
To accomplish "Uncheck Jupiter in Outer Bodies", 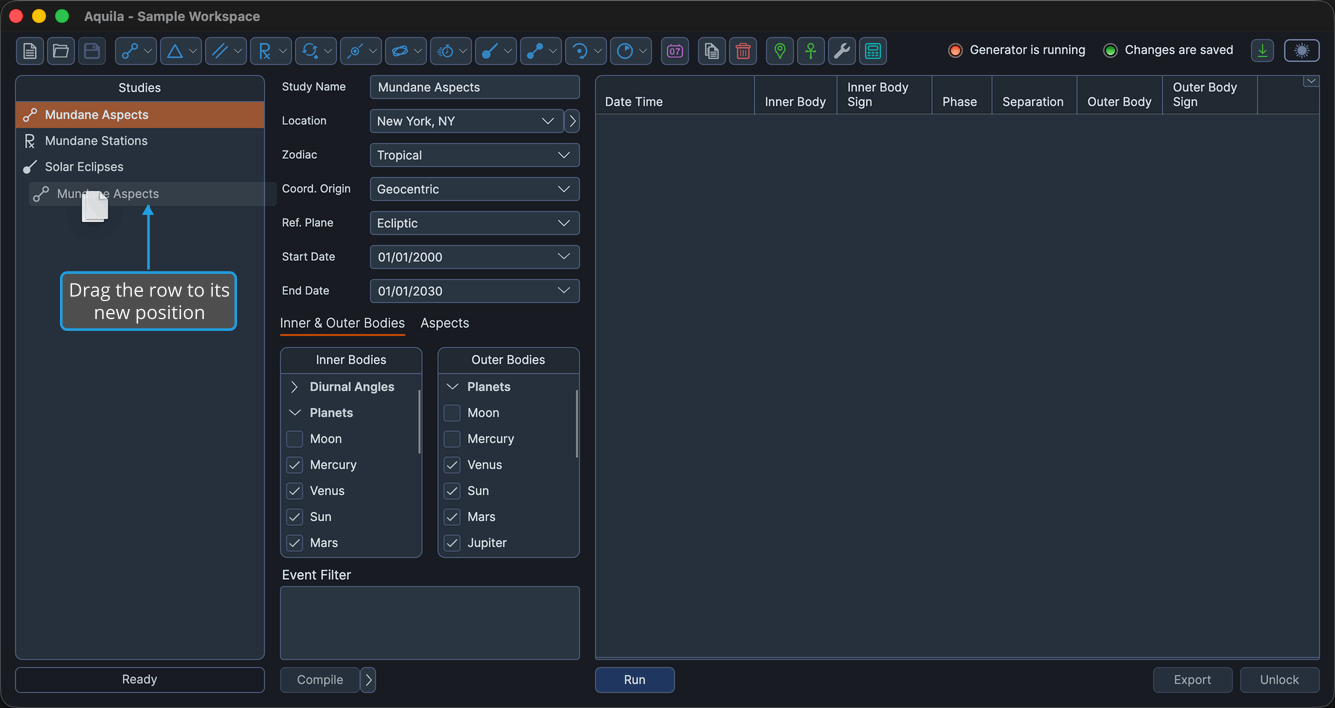I will [452, 543].
